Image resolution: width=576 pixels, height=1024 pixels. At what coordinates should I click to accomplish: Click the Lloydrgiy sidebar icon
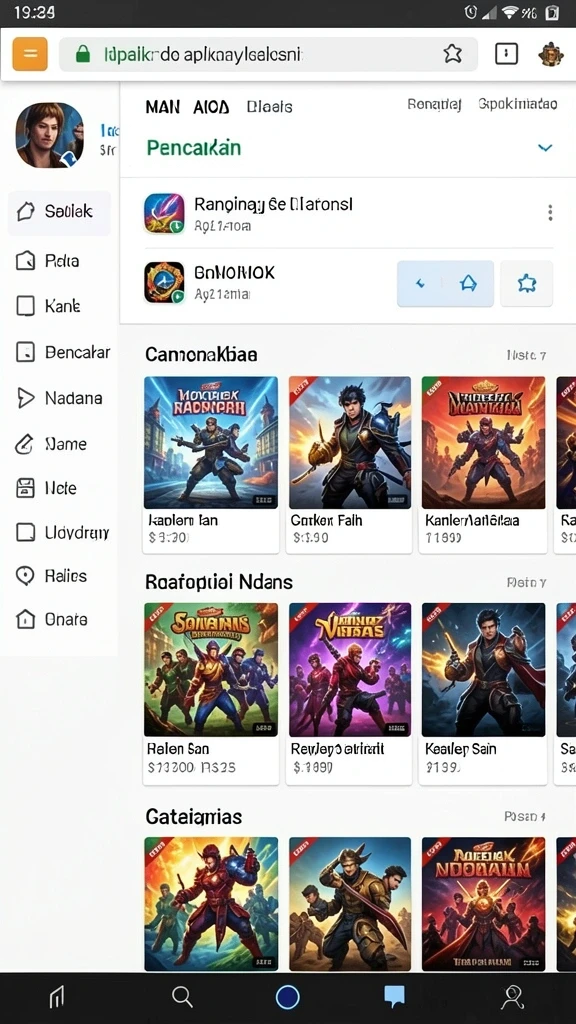(x=25, y=532)
